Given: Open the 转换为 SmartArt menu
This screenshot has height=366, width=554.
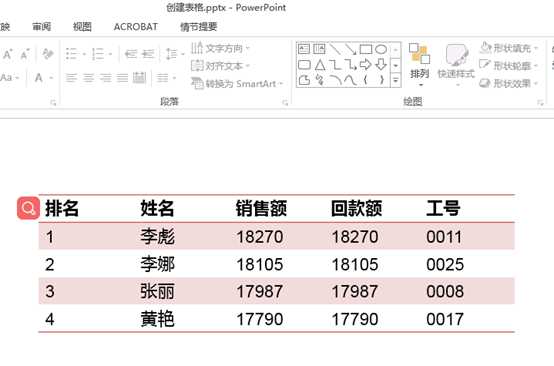Looking at the screenshot, I should pyautogui.click(x=237, y=83).
